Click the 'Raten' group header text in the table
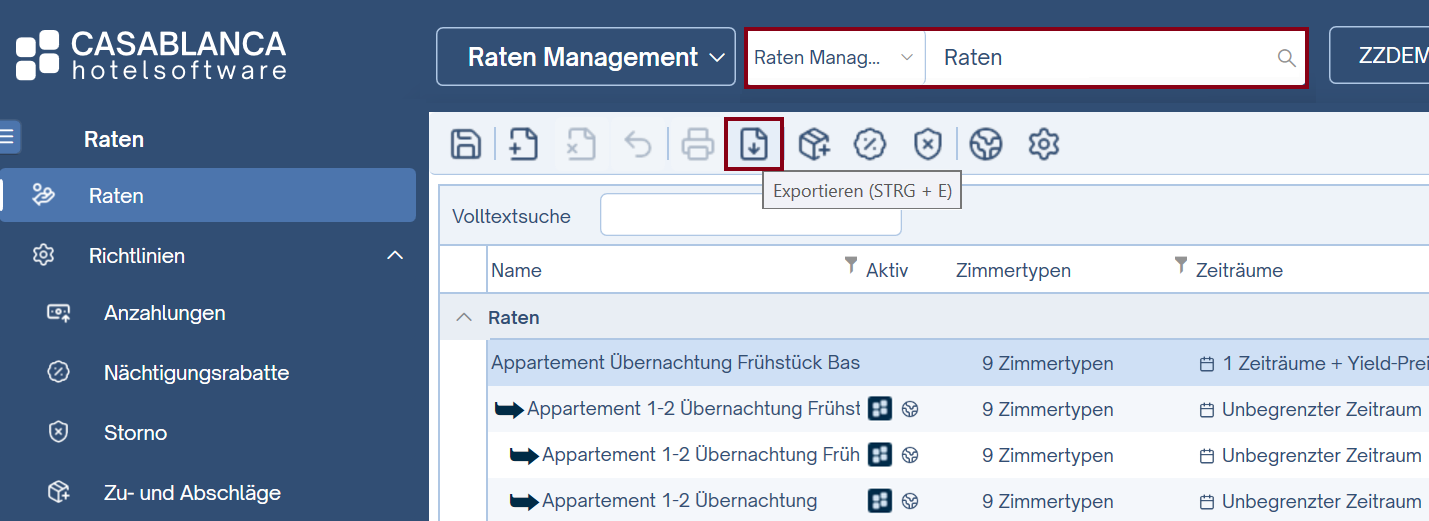Screen dimensions: 1429x521 coord(513,318)
